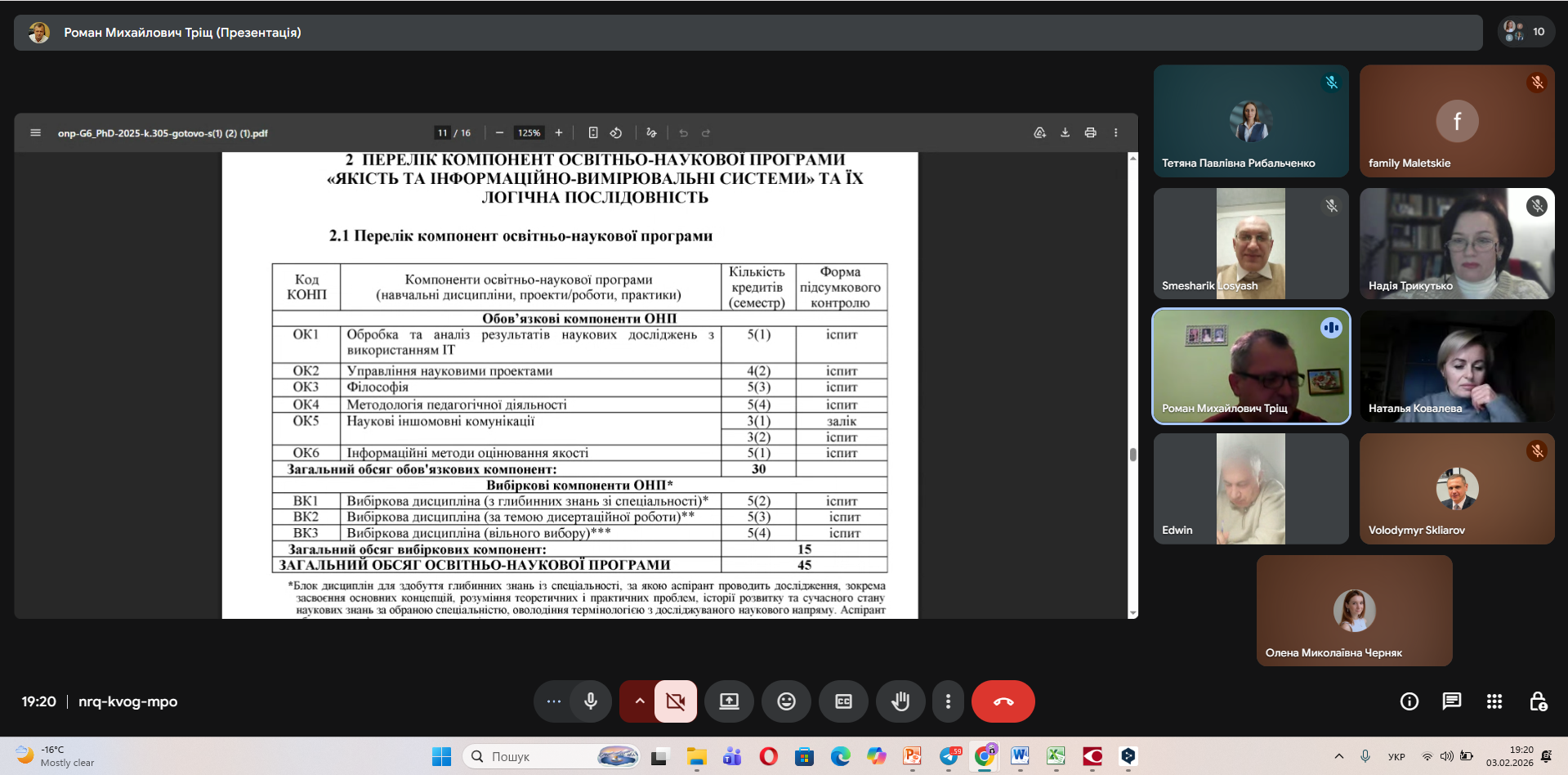Show the participant list with count 10
Image resolution: width=1568 pixels, height=775 pixels.
pos(1525,32)
